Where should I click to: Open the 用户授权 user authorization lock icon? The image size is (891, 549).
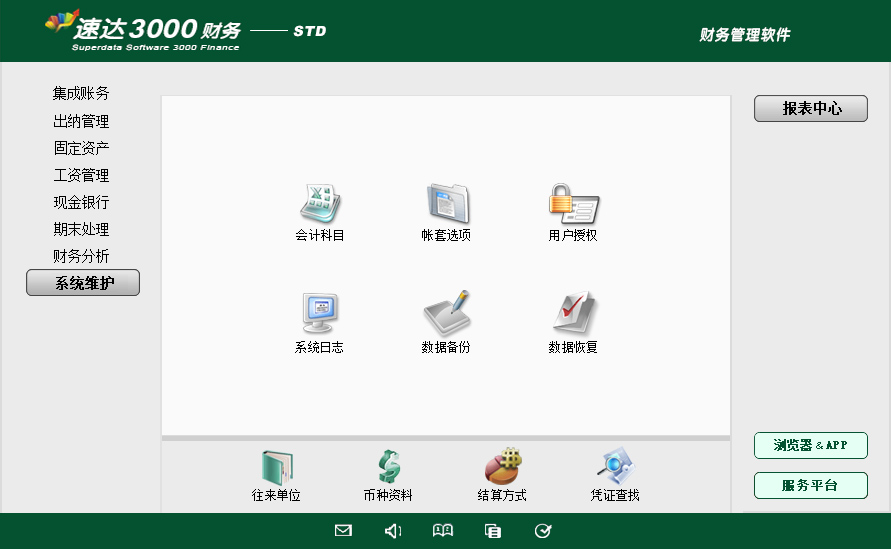tap(574, 203)
